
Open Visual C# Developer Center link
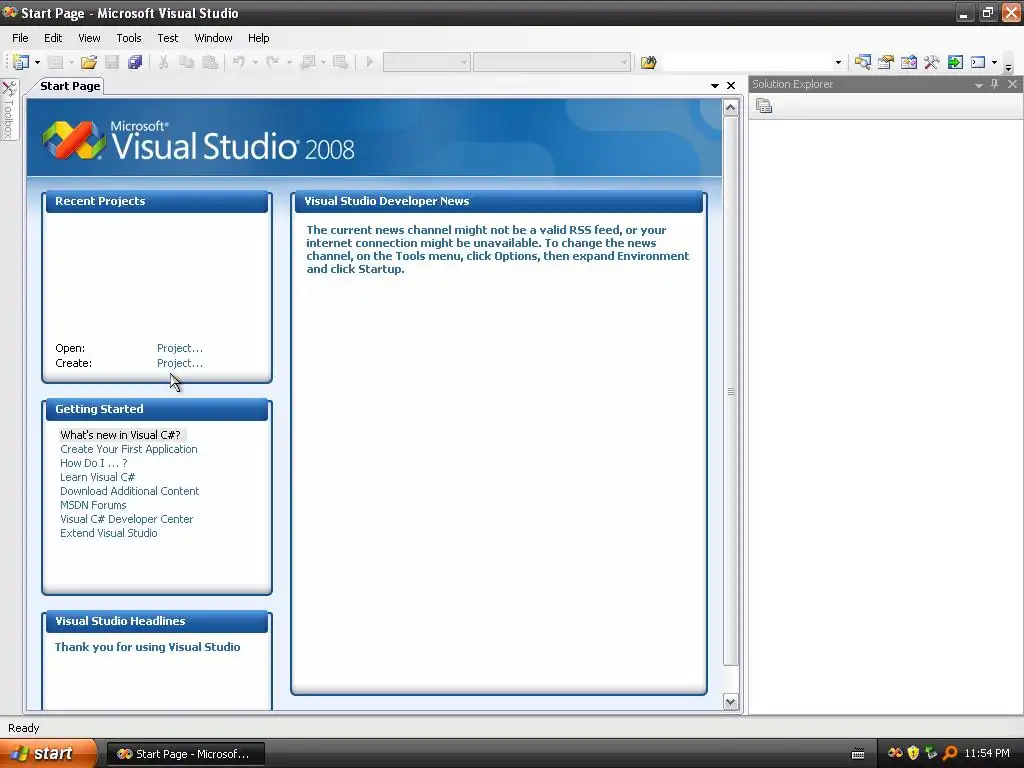(127, 519)
